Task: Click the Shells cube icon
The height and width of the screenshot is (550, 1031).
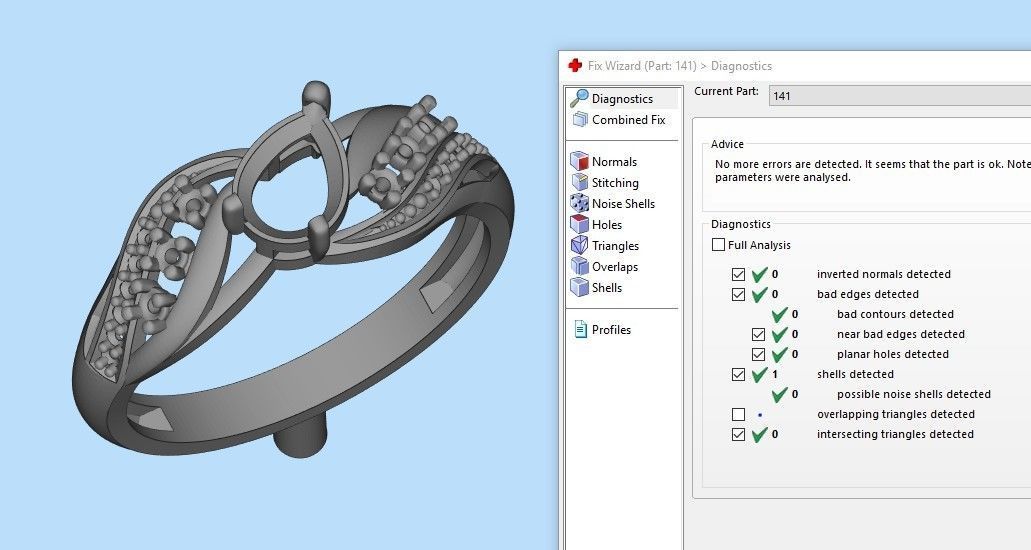Action: tap(579, 288)
